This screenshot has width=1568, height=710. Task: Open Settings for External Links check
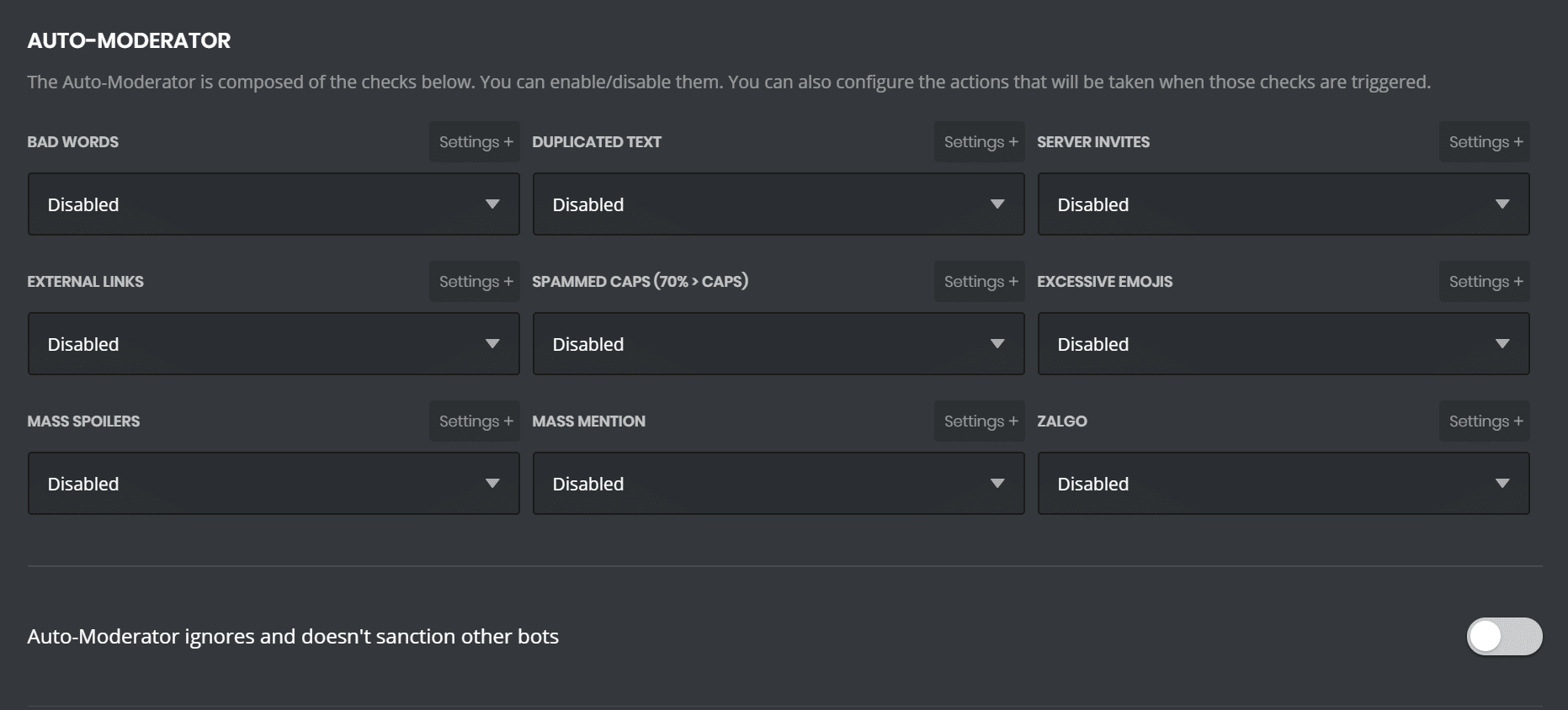[x=475, y=282]
